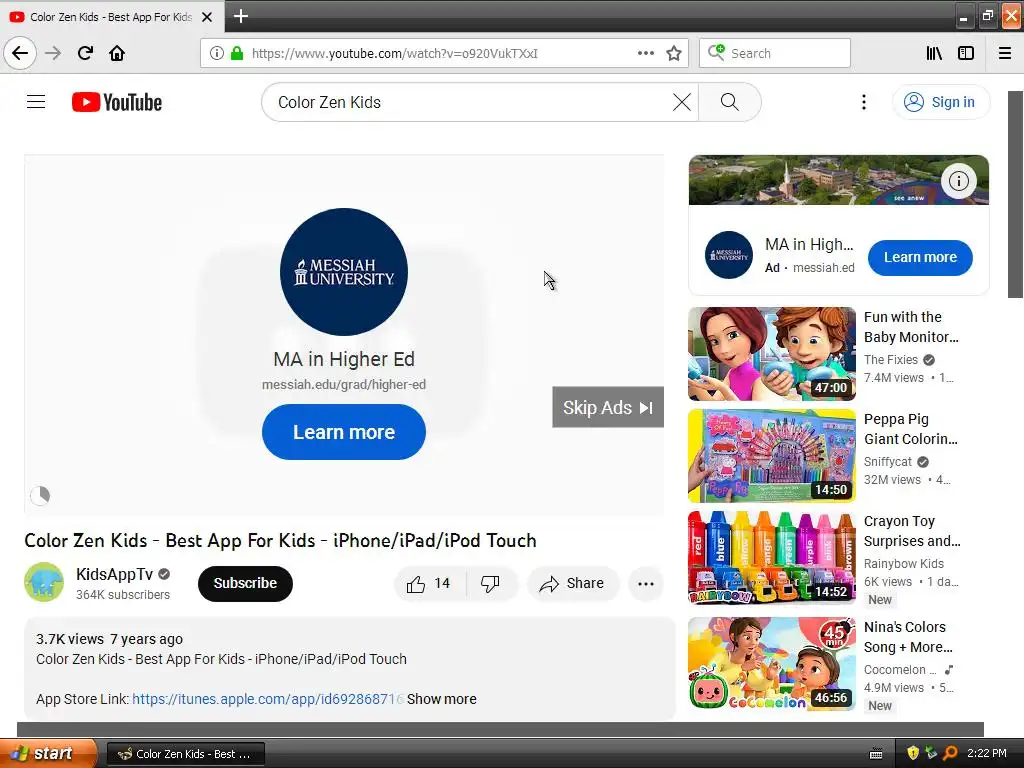Close the Color Zen Kids tab
Viewport: 1024px width, 768px height.
pyautogui.click(x=207, y=17)
